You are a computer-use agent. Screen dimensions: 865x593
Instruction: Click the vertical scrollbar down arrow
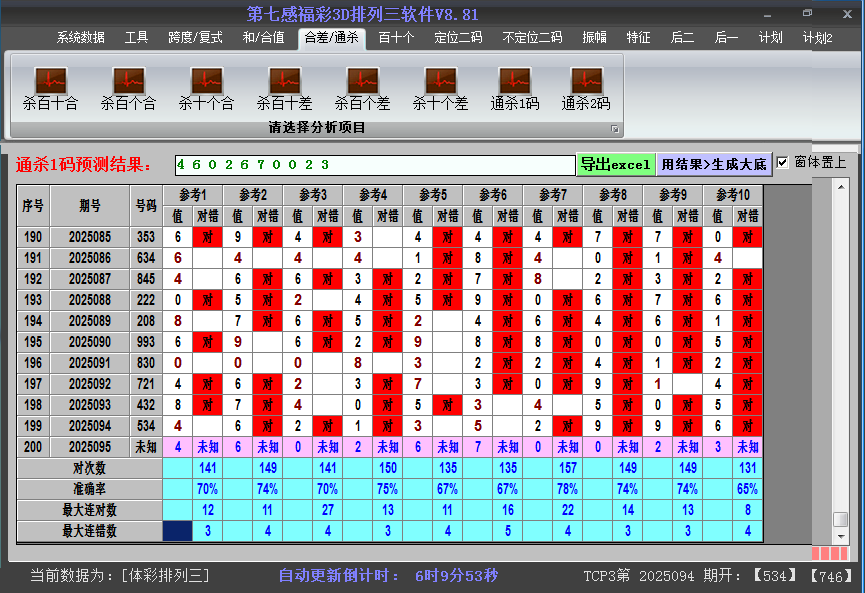[841, 537]
